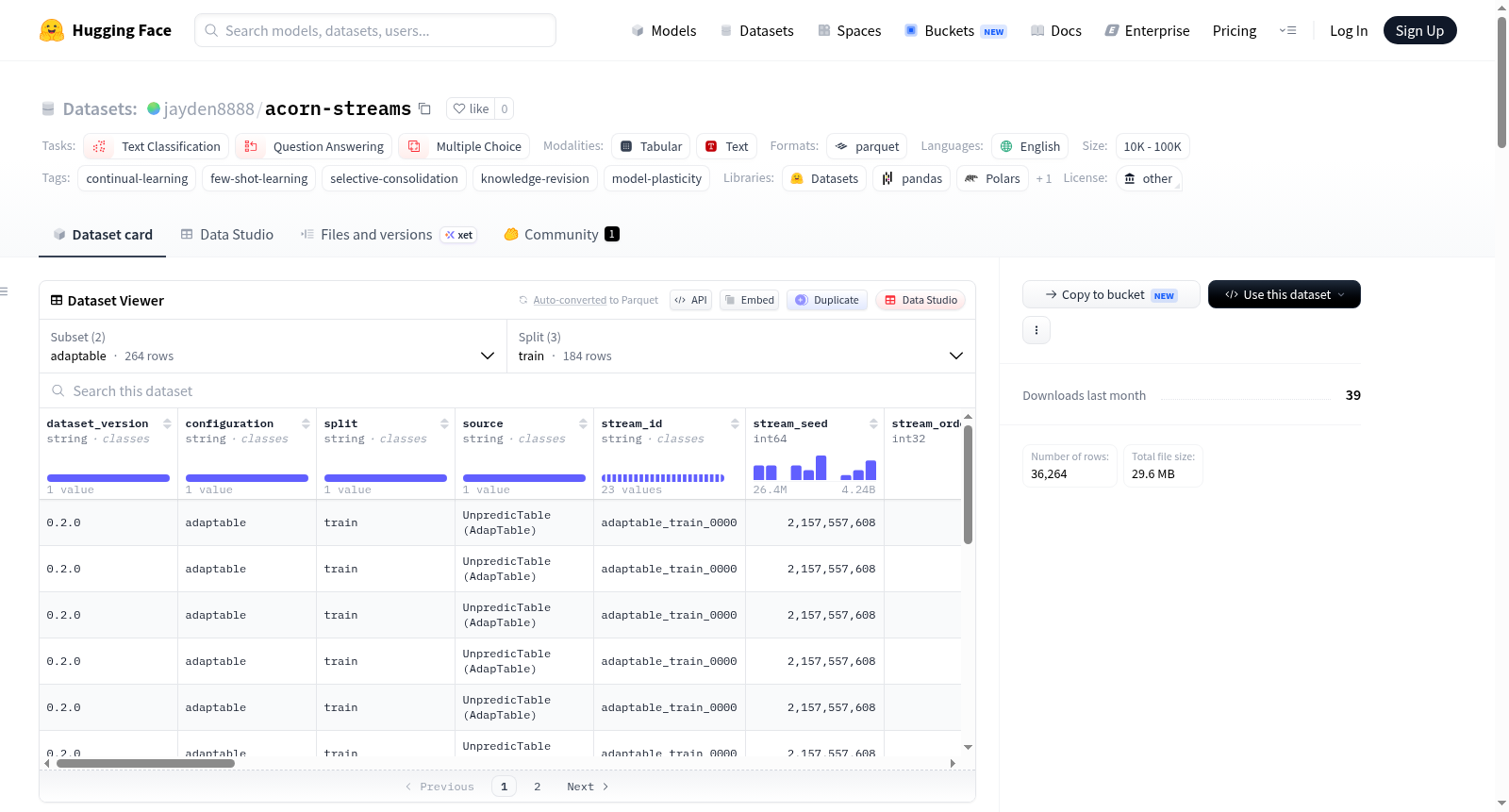This screenshot has width=1509, height=812.
Task: Go to Next page of rows
Action: (588, 787)
